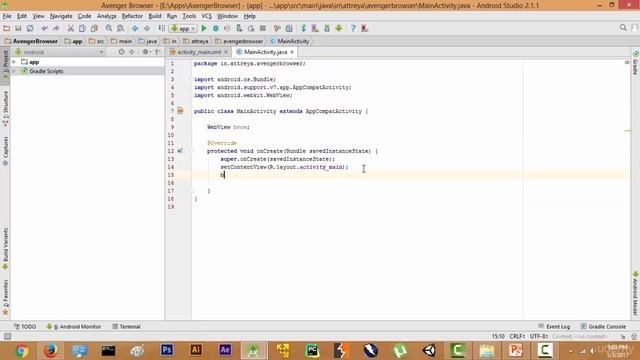Screen dimensions: 640x360
Task: Click the scroll from source target icon
Action: pos(121,52)
